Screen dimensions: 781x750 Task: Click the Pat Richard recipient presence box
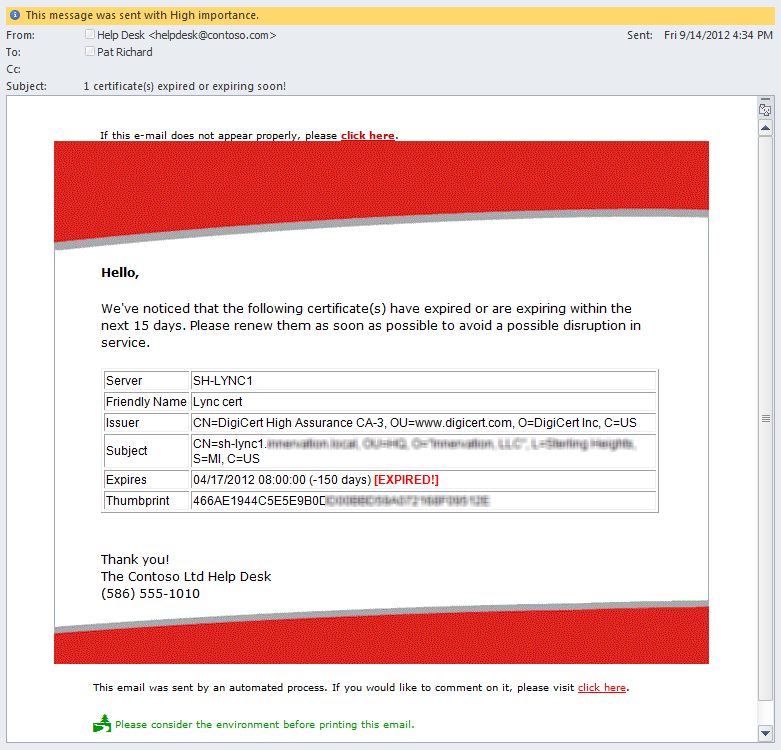(x=90, y=51)
